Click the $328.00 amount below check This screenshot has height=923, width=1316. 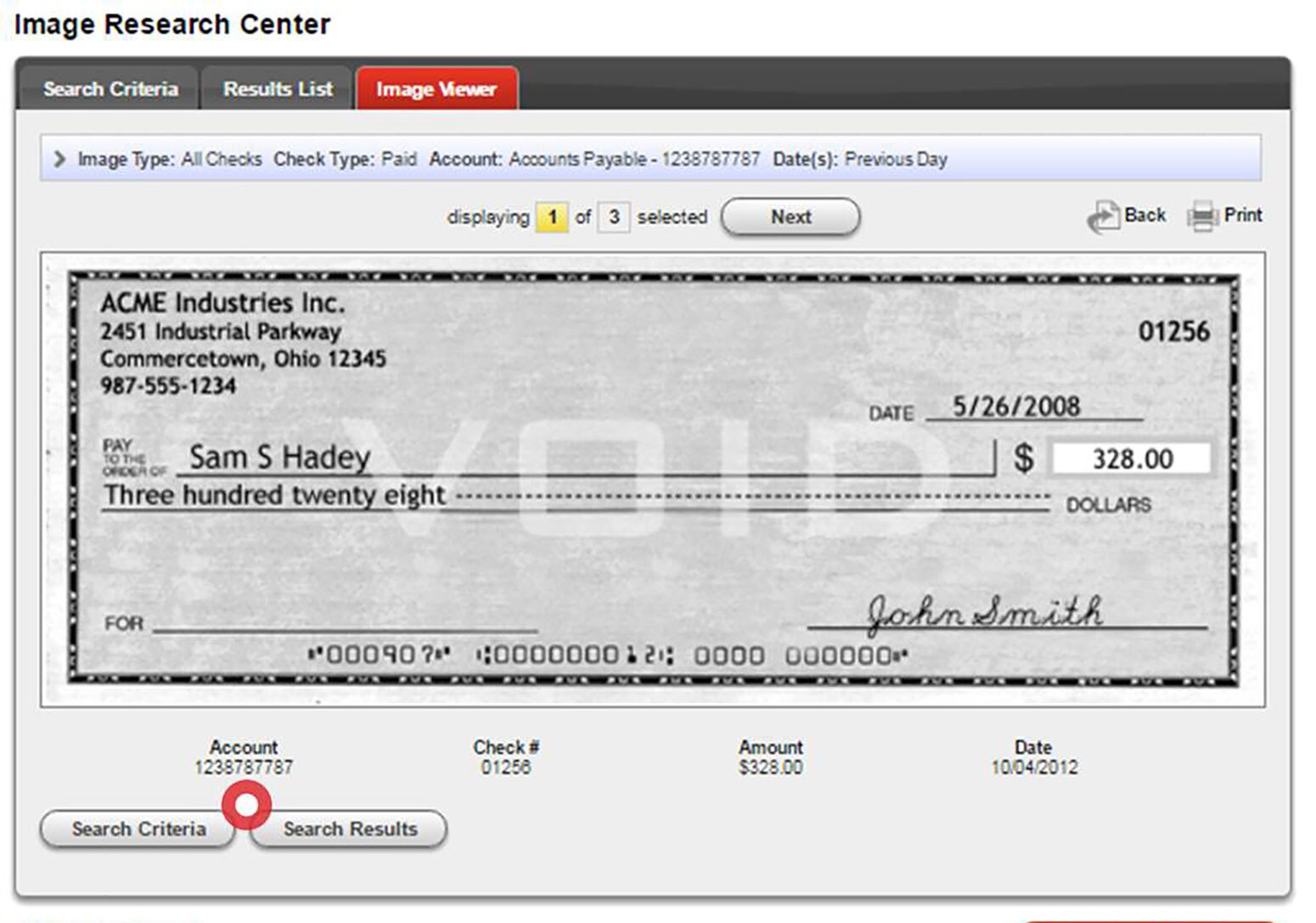pos(770,768)
